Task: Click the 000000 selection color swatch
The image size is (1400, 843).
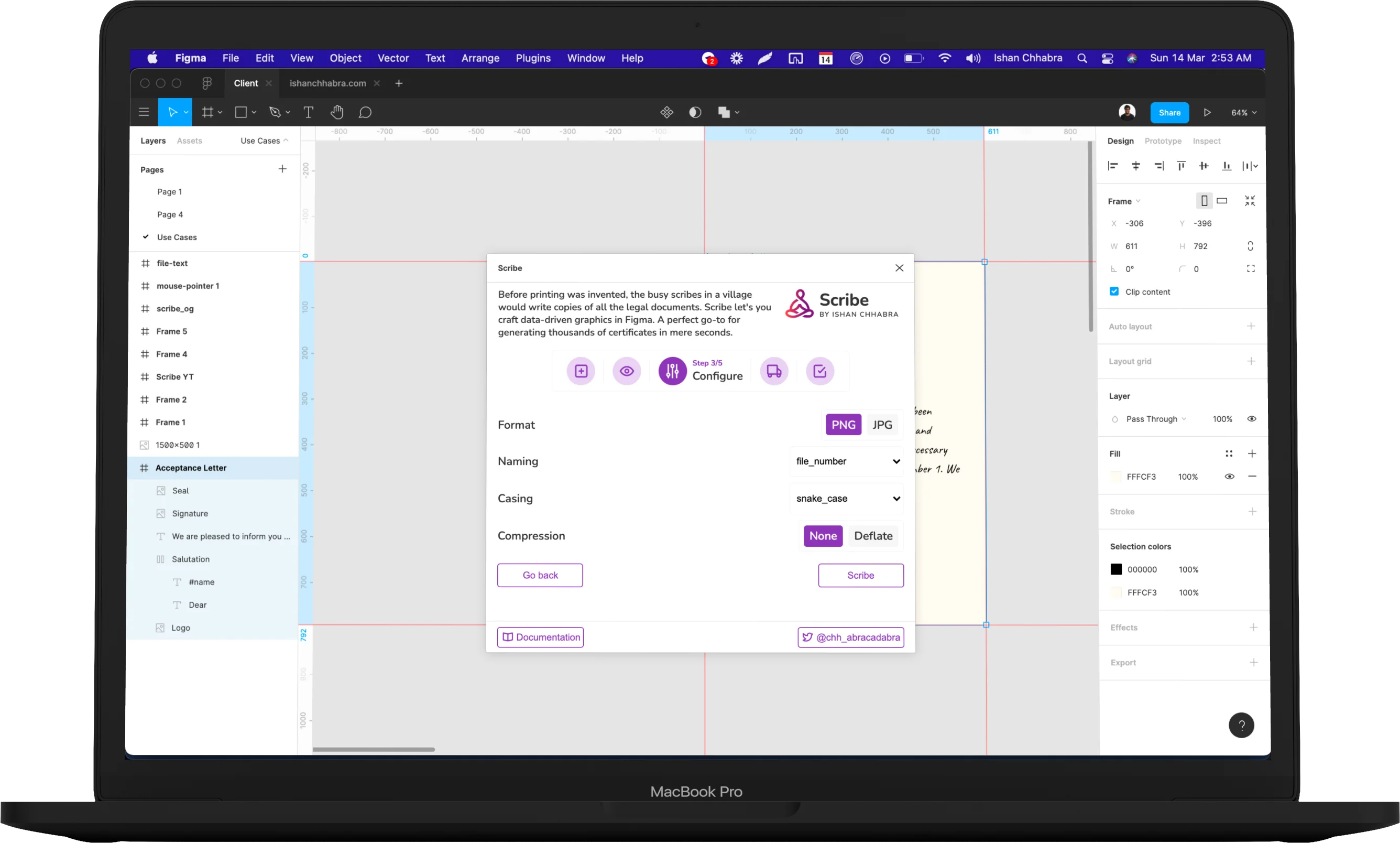Action: [x=1115, y=569]
